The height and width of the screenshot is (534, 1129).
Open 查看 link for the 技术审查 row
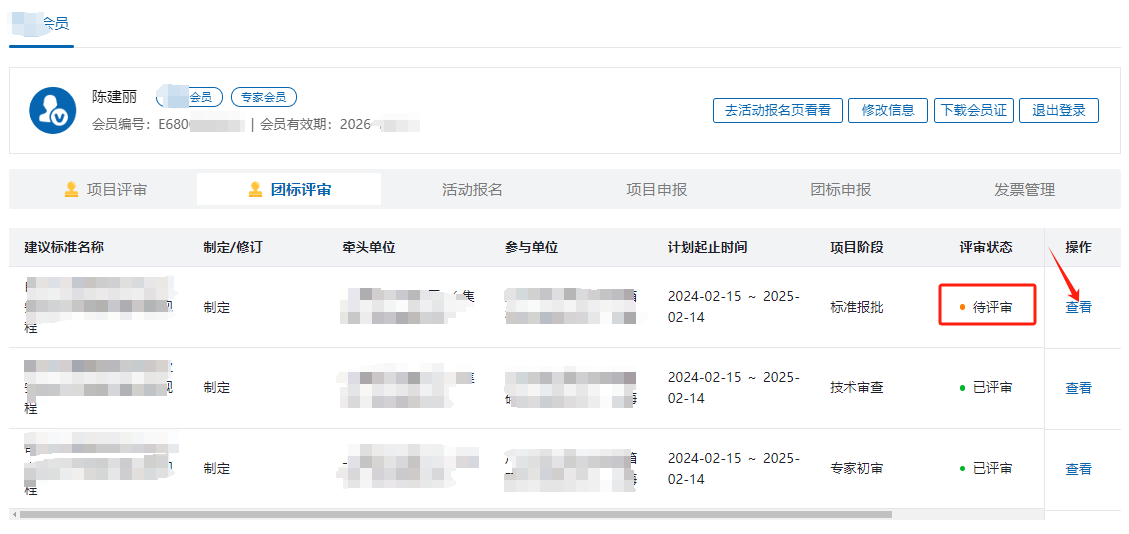pyautogui.click(x=1078, y=388)
